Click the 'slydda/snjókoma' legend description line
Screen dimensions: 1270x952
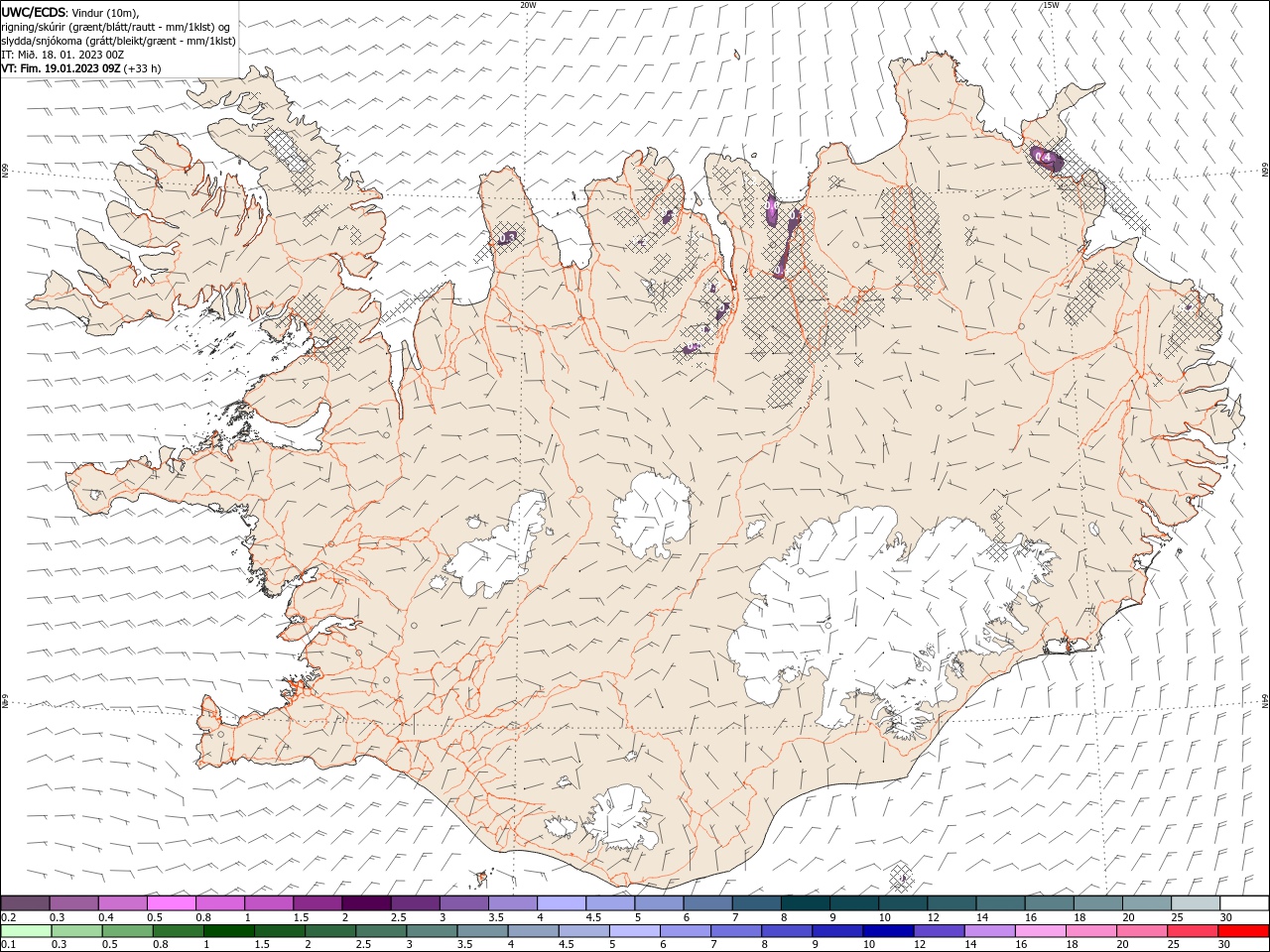pos(118,41)
